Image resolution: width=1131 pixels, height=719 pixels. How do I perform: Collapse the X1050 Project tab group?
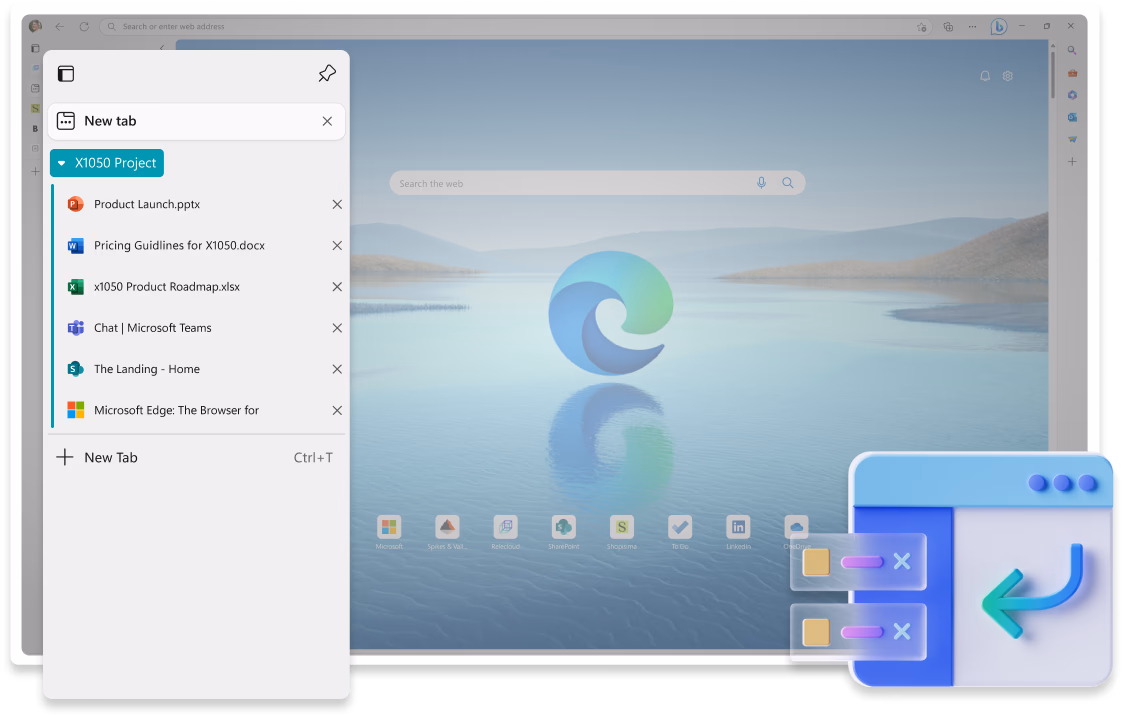click(107, 163)
